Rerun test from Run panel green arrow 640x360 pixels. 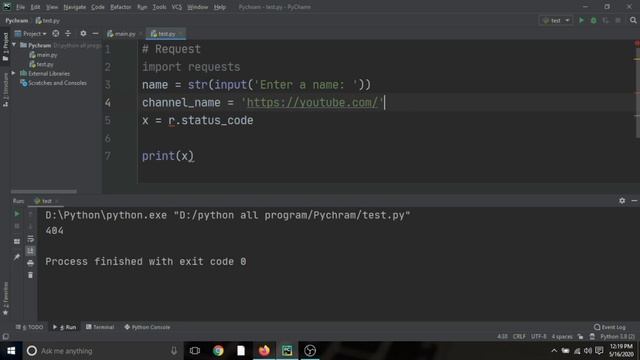pyautogui.click(x=17, y=214)
